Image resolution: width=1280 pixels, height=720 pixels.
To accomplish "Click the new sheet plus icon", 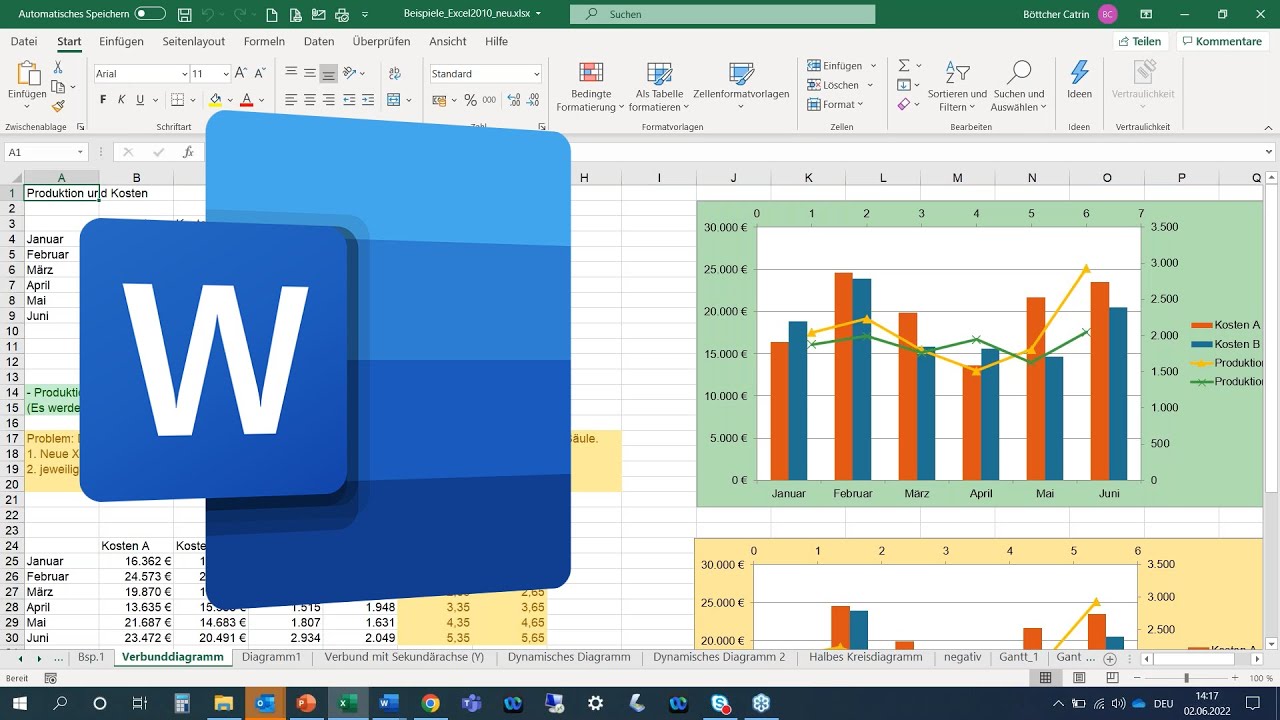I will pyautogui.click(x=1109, y=658).
